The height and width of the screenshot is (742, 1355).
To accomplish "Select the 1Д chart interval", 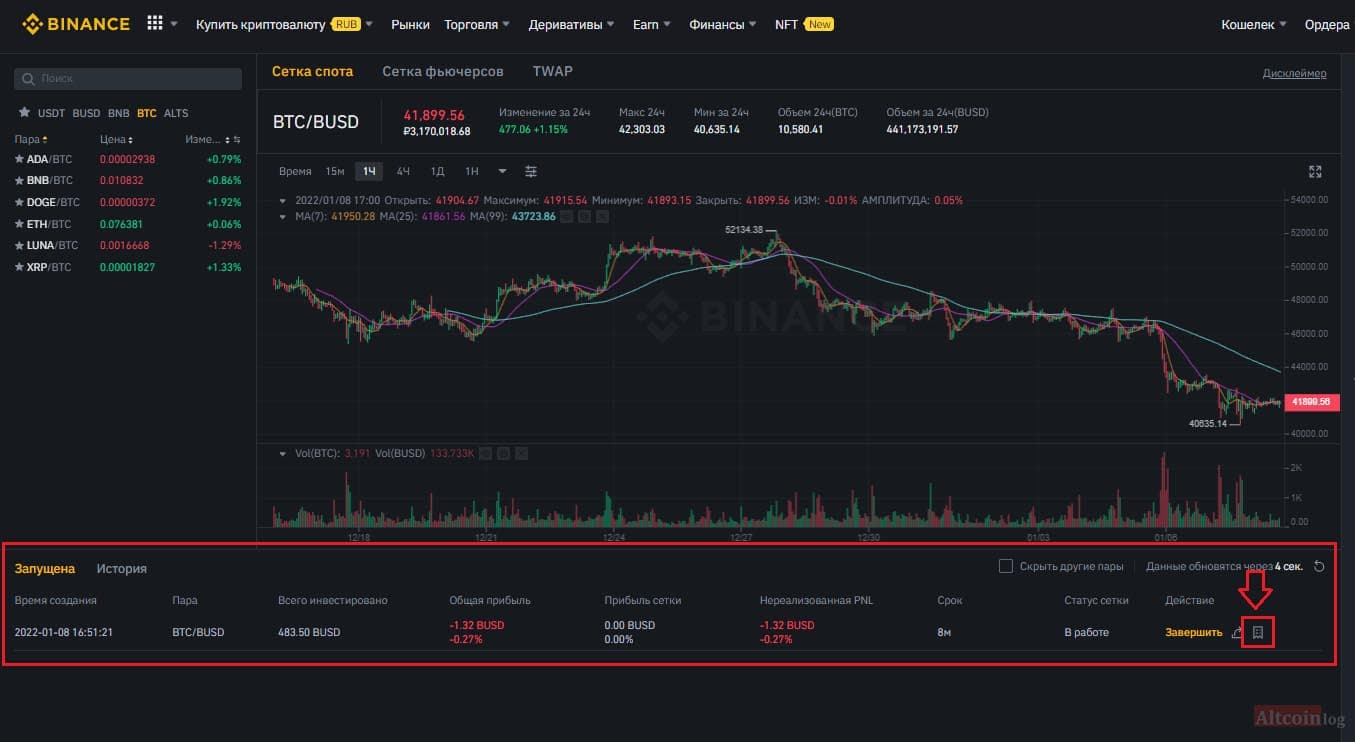I will coord(437,171).
